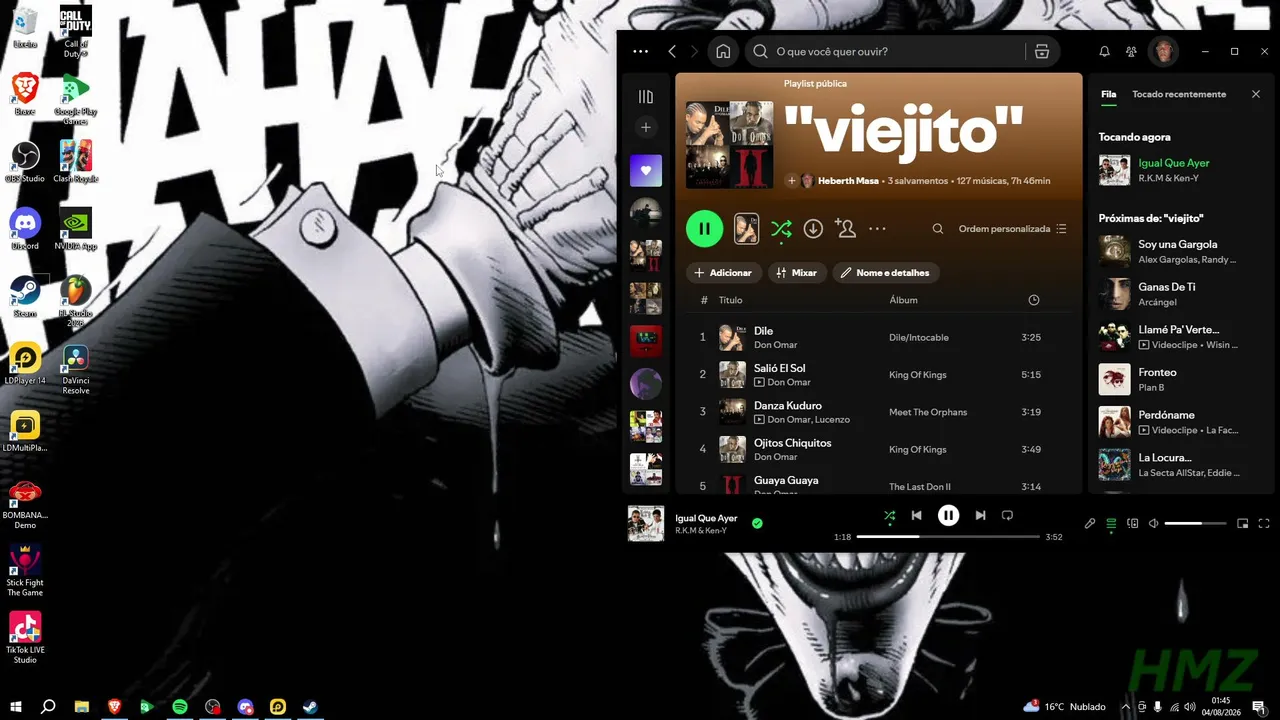The image size is (1280, 720).
Task: Toggle the queue panel button
Action: (1111, 523)
